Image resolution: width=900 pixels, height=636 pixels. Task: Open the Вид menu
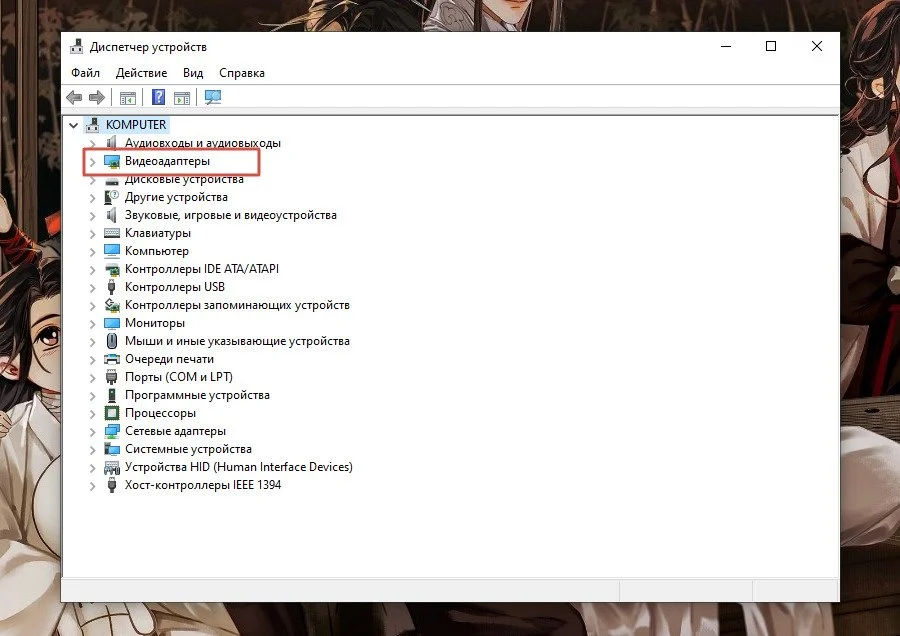[193, 73]
